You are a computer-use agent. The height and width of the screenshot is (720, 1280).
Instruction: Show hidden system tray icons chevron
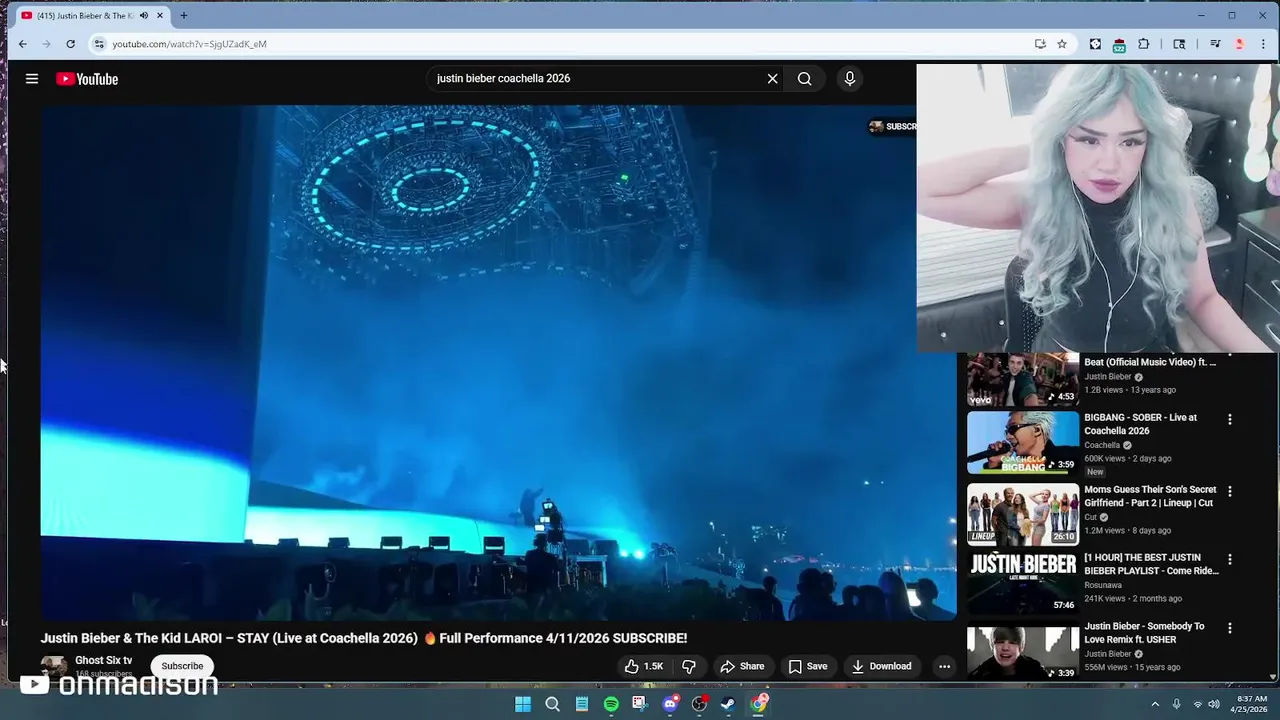point(1155,704)
